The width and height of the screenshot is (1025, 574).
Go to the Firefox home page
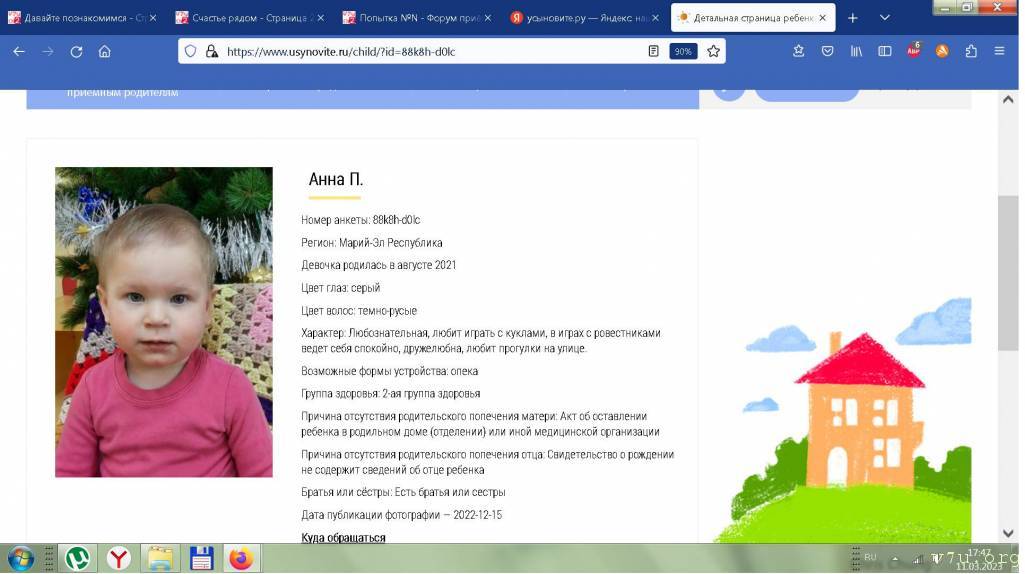pyautogui.click(x=105, y=51)
